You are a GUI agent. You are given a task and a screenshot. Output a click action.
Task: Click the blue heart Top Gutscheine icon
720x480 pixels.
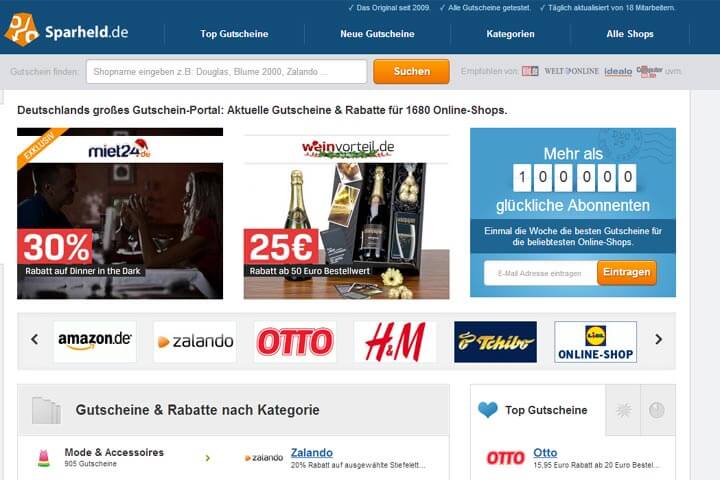click(488, 409)
